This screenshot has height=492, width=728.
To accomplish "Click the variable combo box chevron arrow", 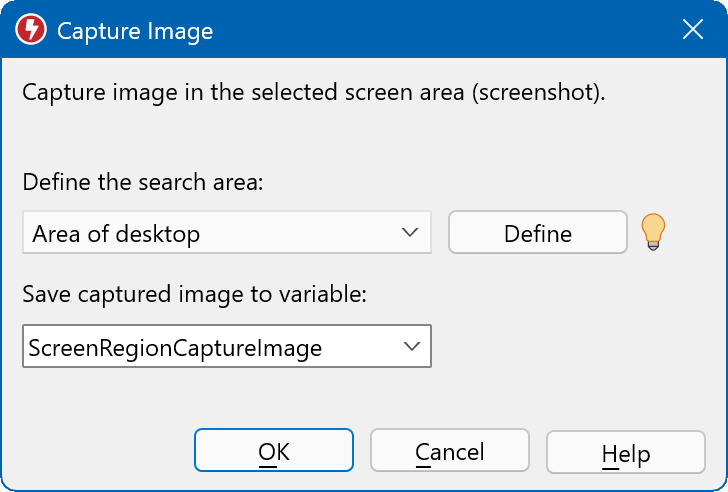I will (410, 347).
